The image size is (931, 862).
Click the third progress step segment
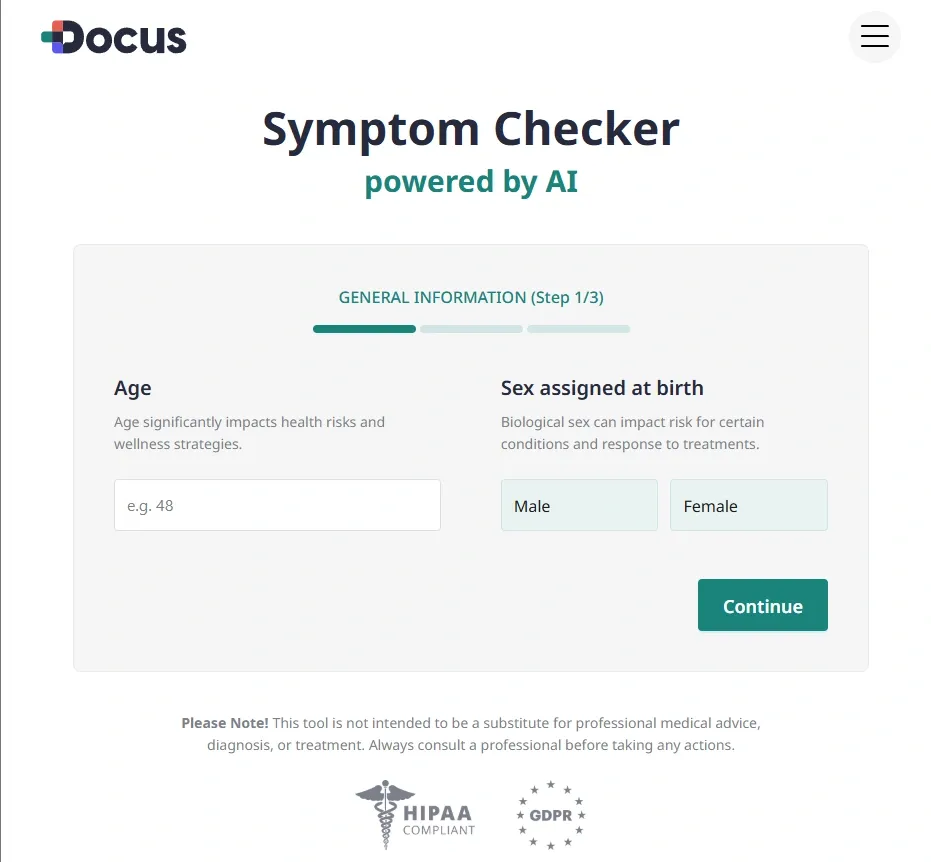pos(578,329)
